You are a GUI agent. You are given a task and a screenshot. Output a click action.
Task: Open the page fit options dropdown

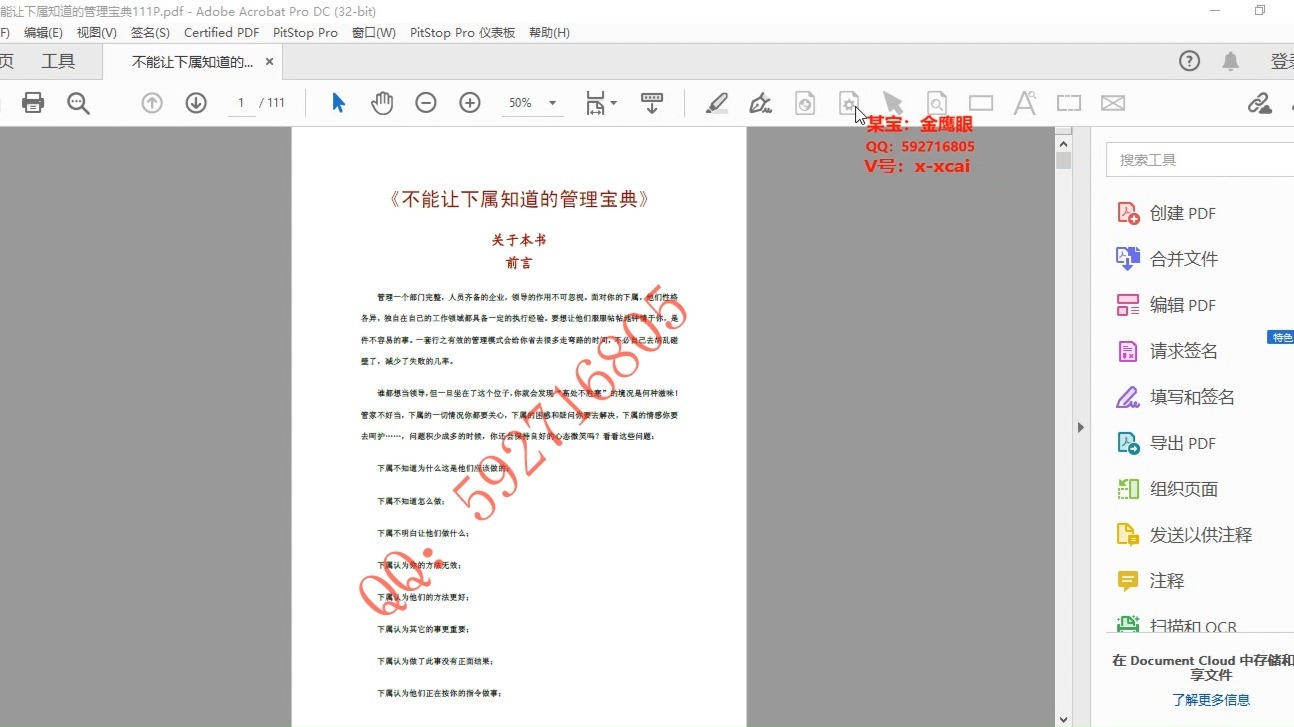(611, 103)
